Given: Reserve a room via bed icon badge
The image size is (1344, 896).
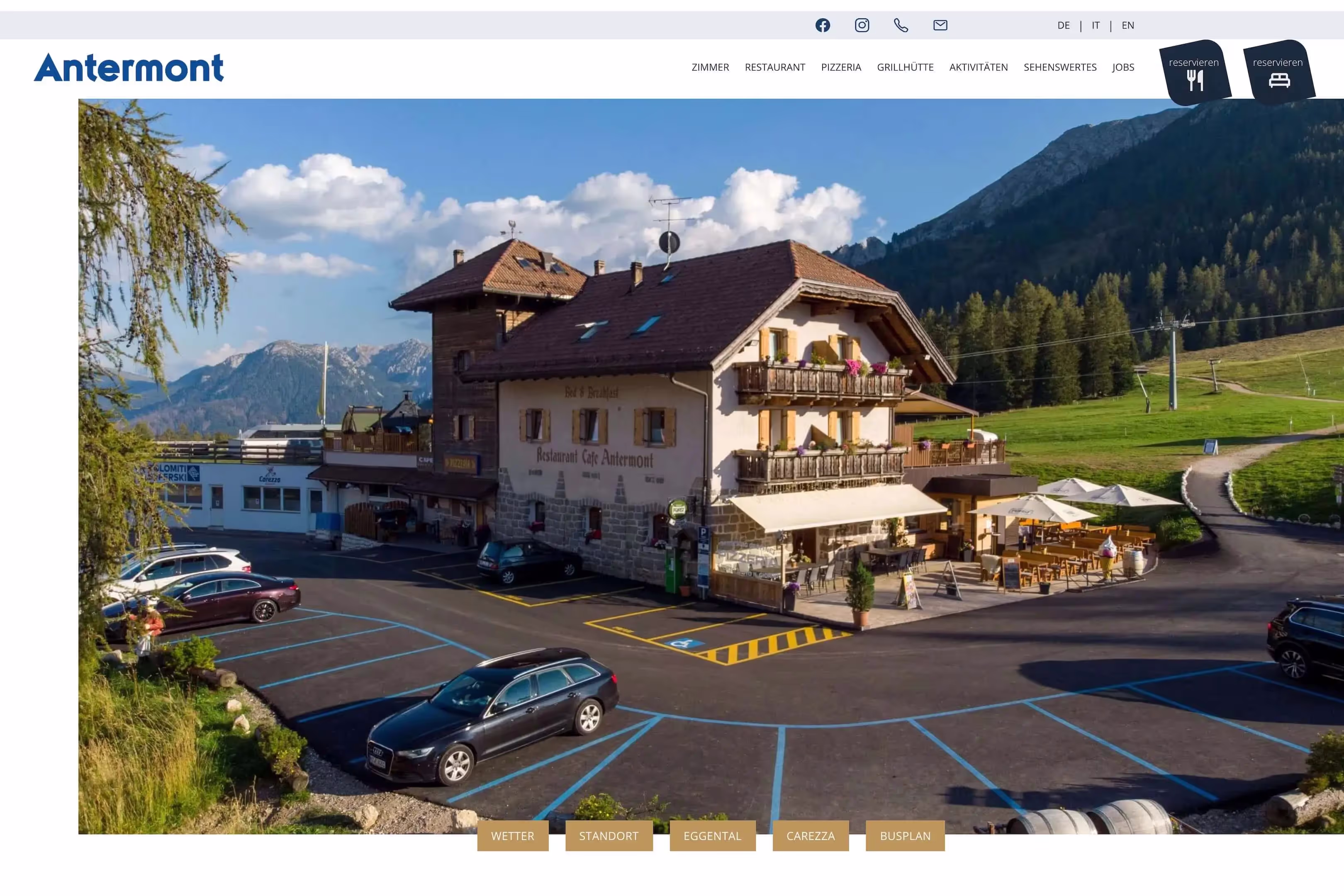Looking at the screenshot, I should [x=1279, y=72].
